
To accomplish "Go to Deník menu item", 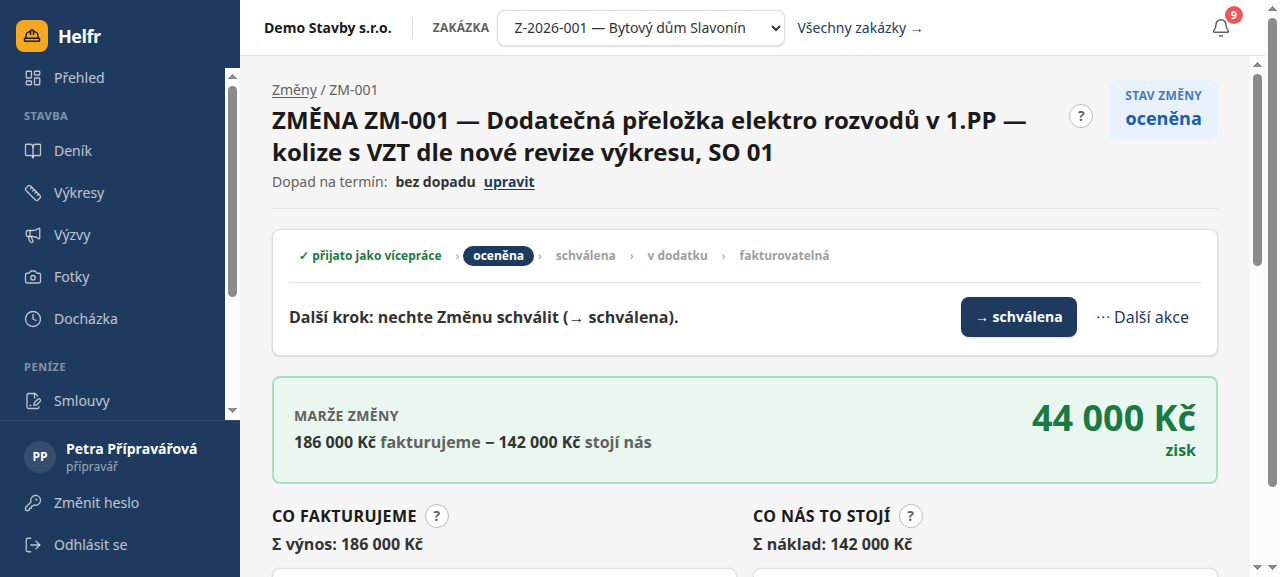I will pyautogui.click(x=112, y=151).
